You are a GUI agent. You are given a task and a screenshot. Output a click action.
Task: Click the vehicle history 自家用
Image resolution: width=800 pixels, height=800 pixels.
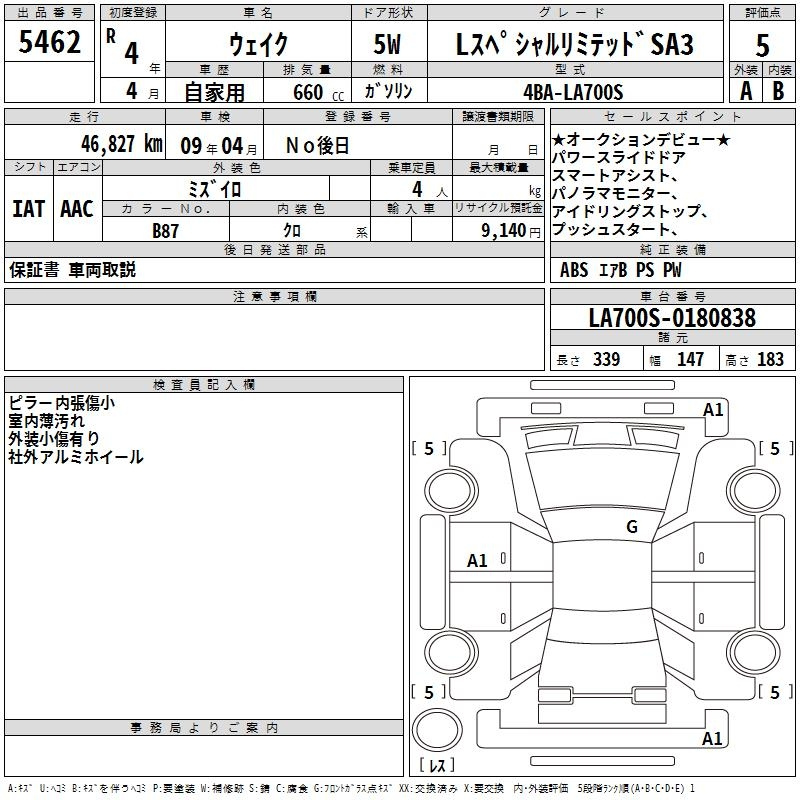(214, 92)
